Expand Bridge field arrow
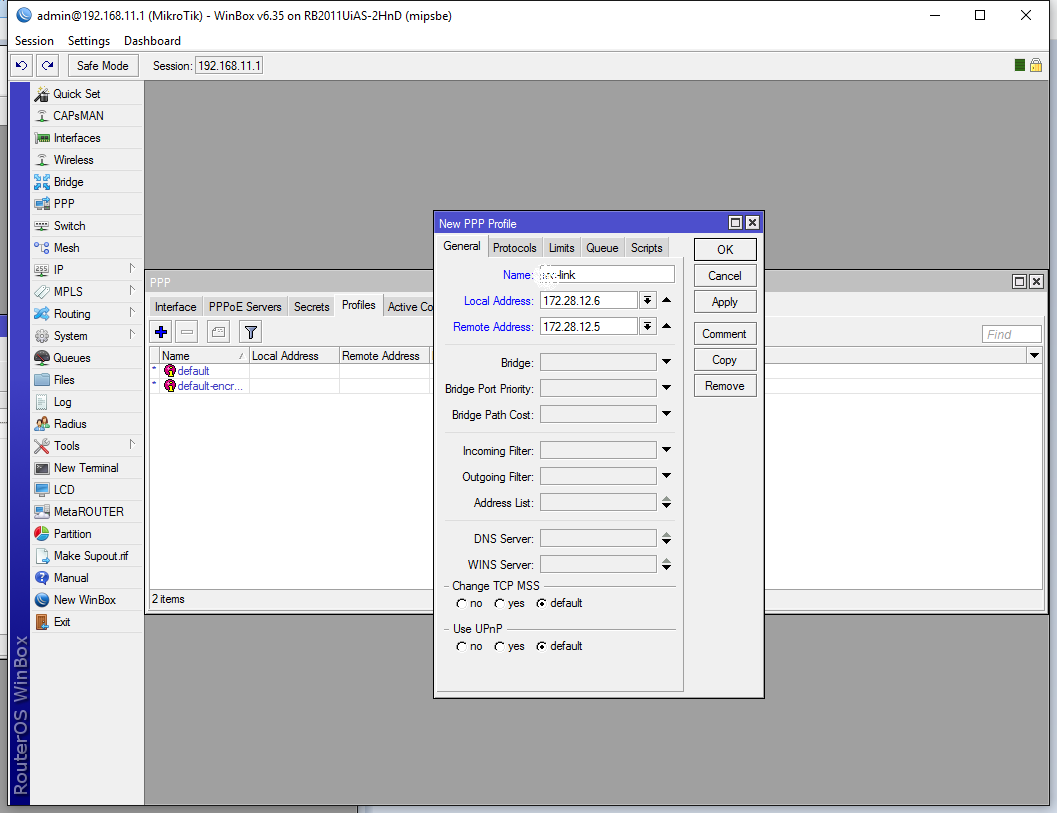This screenshot has width=1057, height=813. pos(667,362)
